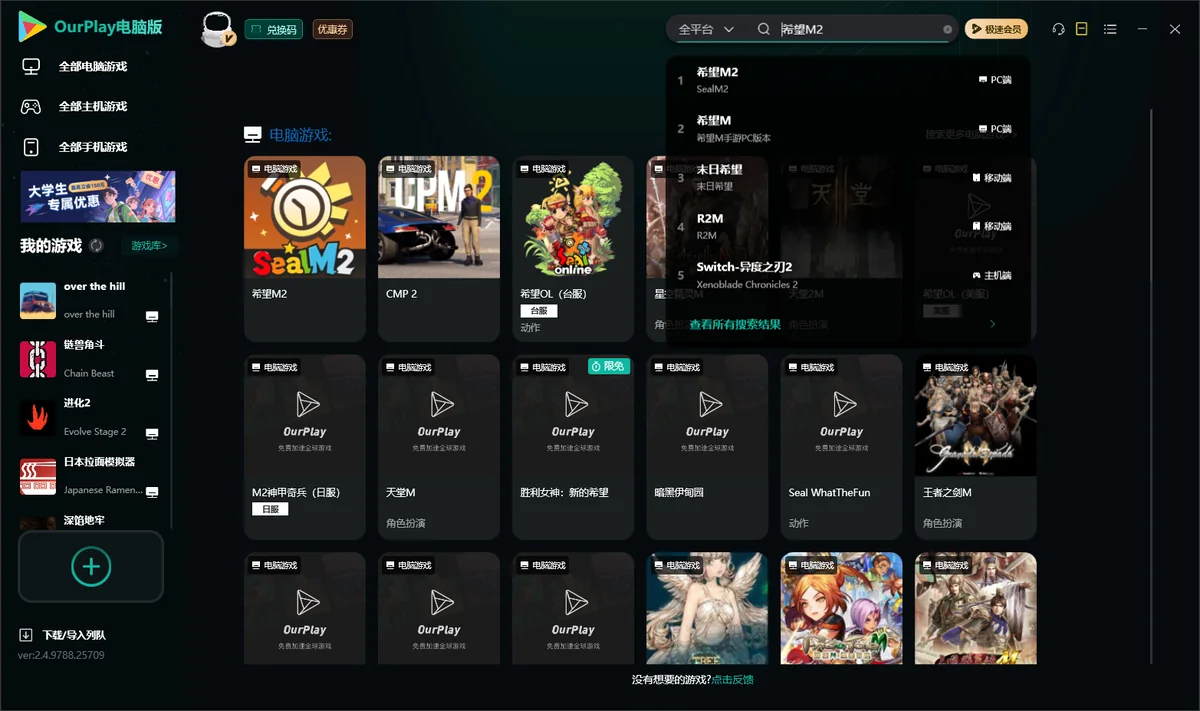Open the 希望M2 SealM2 game thumbnail
This screenshot has height=711, width=1200.
coord(305,217)
